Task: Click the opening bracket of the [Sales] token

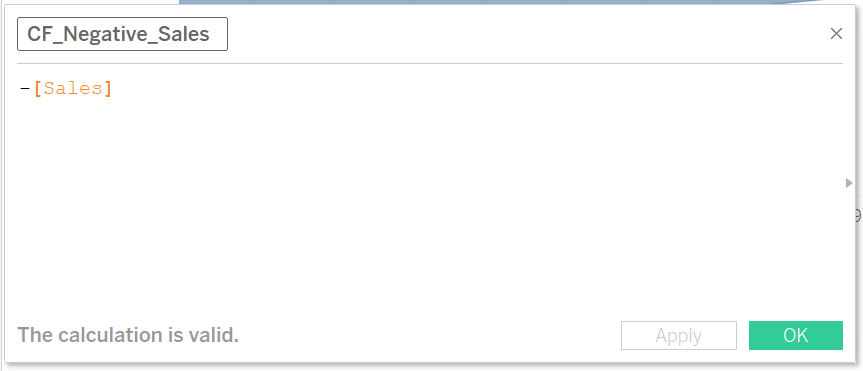Action: click(x=37, y=89)
